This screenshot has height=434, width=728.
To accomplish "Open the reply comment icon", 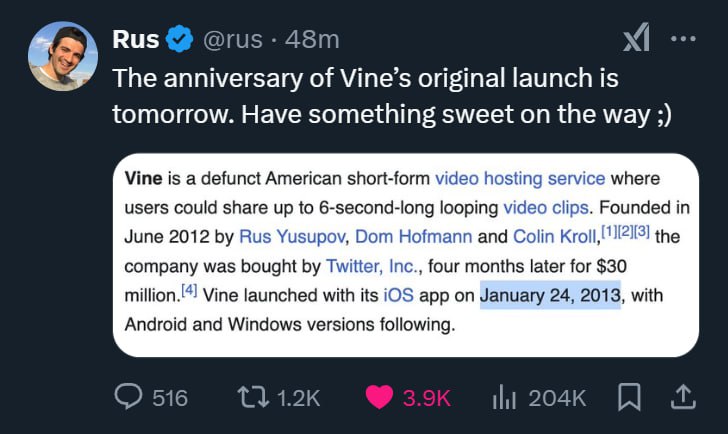I will tap(129, 397).
